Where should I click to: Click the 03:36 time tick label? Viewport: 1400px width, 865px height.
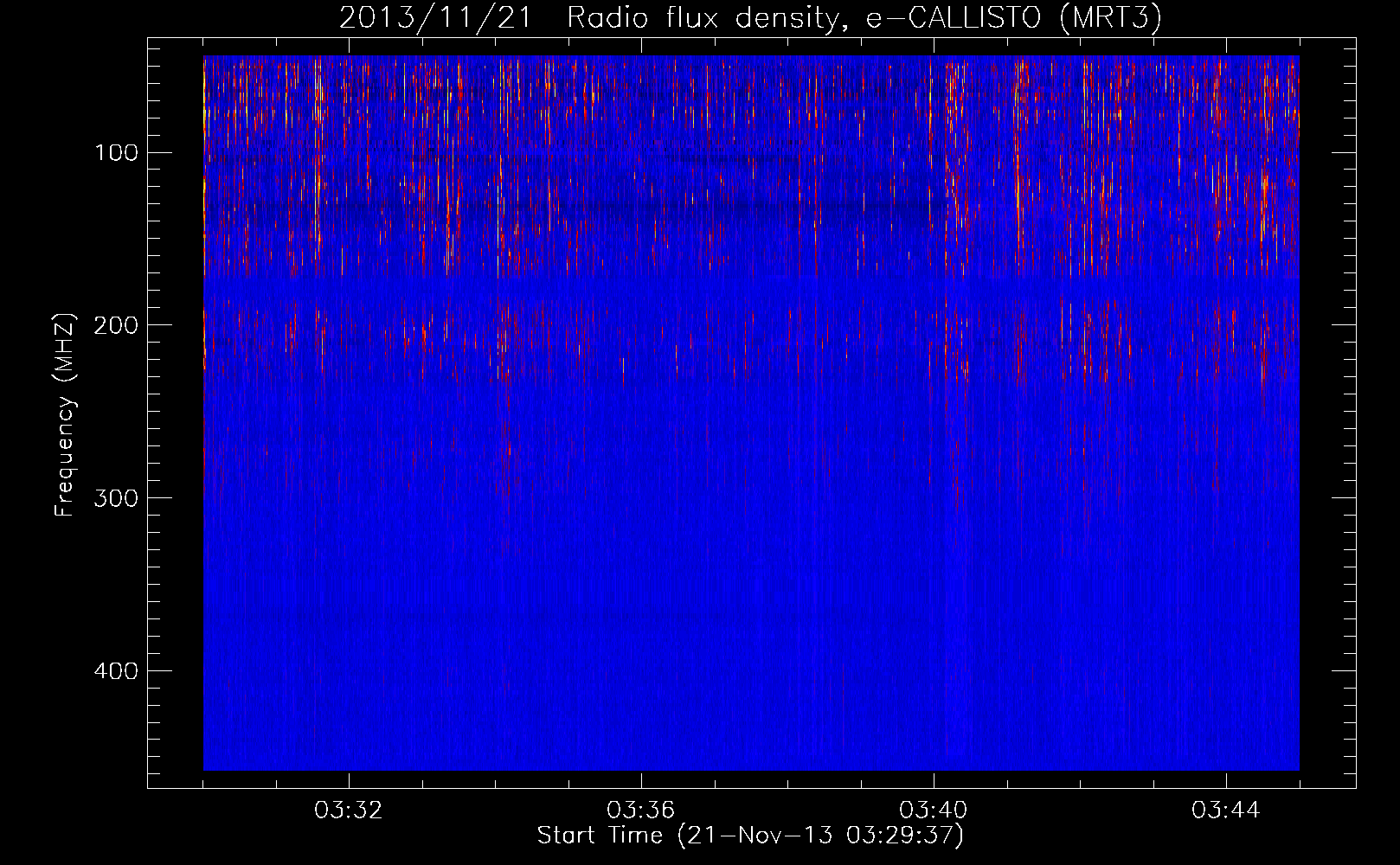(641, 811)
